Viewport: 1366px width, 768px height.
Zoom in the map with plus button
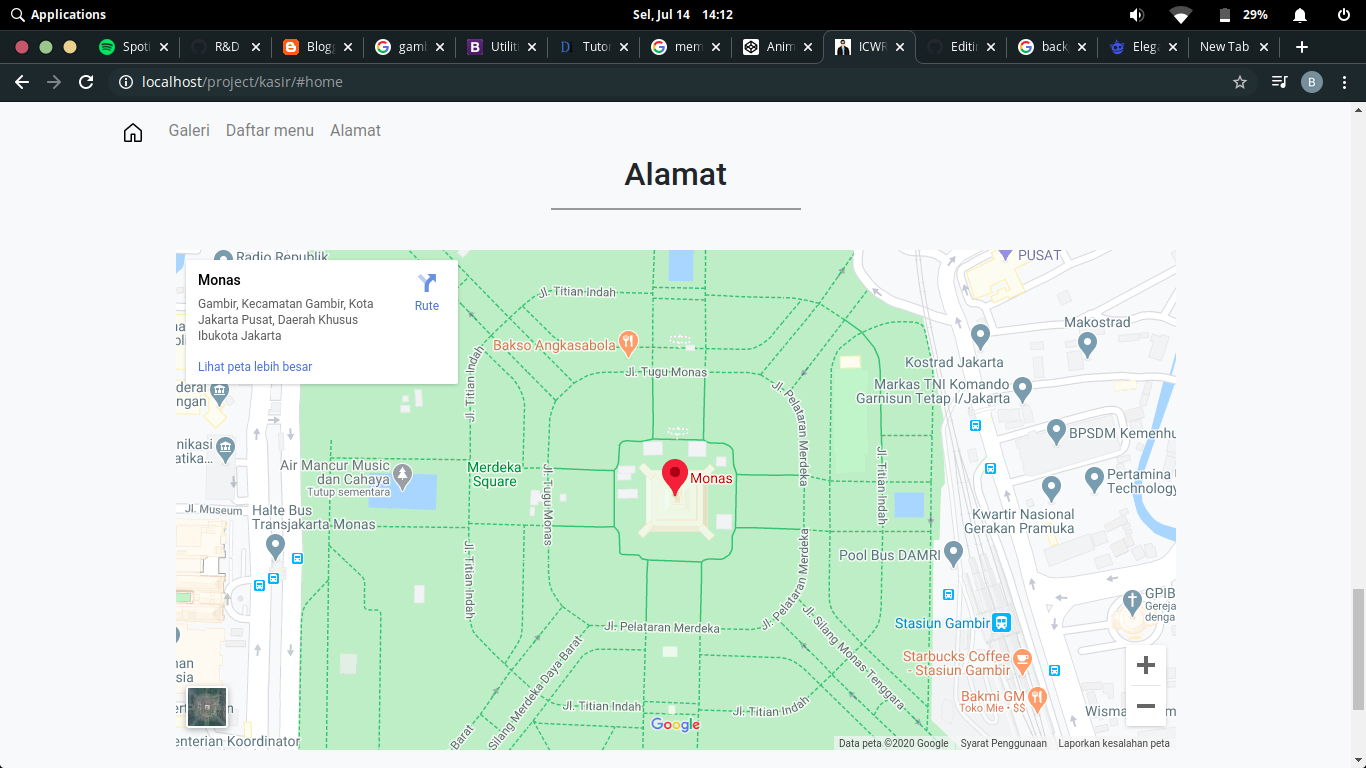click(1146, 665)
